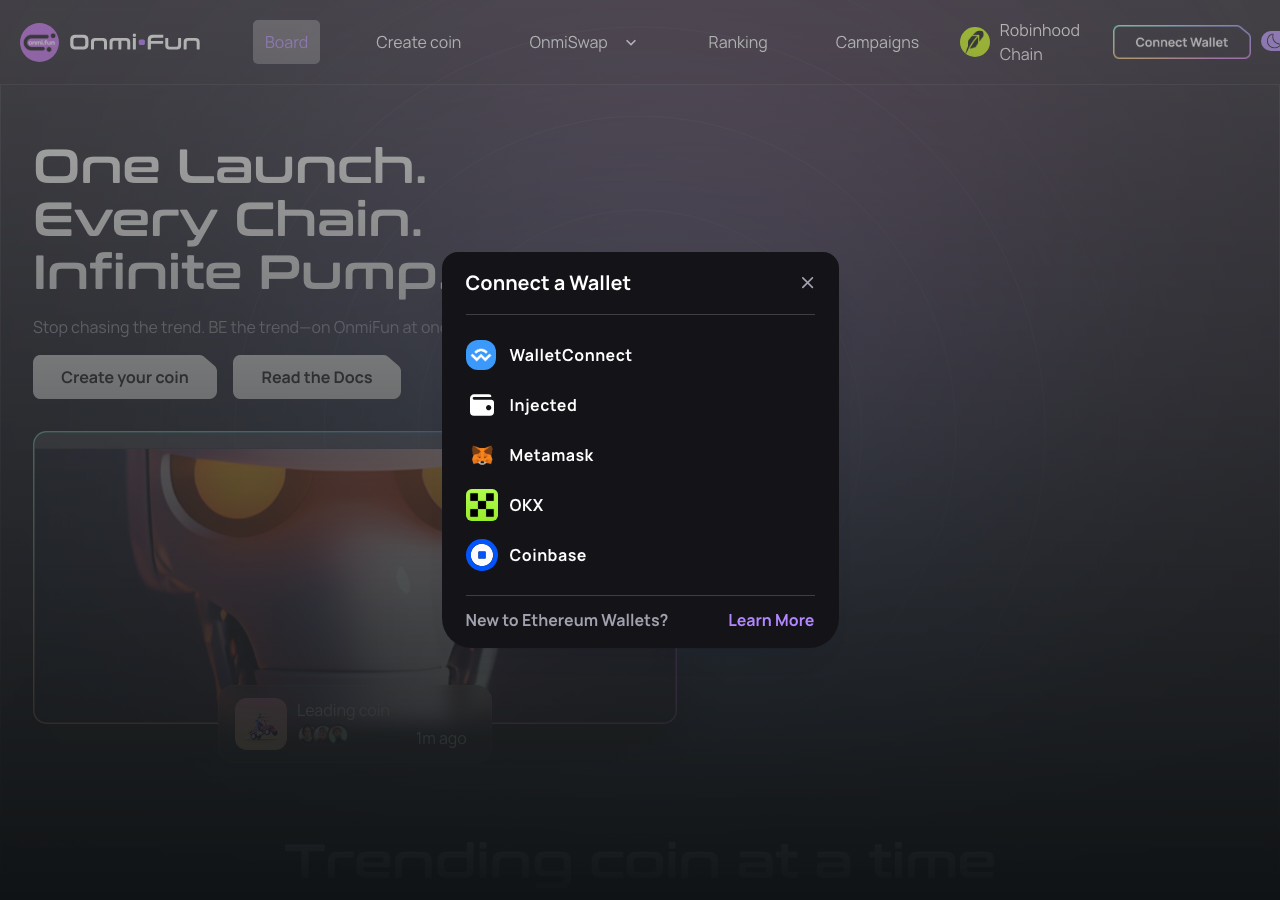Click the OnmiFun wordmark text
1280x900 pixels.
click(x=135, y=42)
